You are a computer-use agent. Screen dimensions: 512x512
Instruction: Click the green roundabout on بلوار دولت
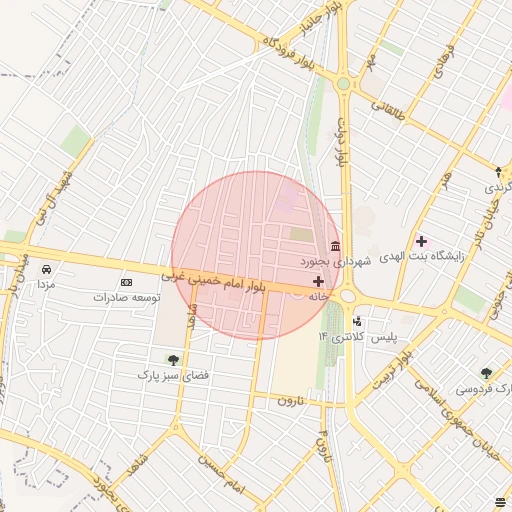coord(343,84)
